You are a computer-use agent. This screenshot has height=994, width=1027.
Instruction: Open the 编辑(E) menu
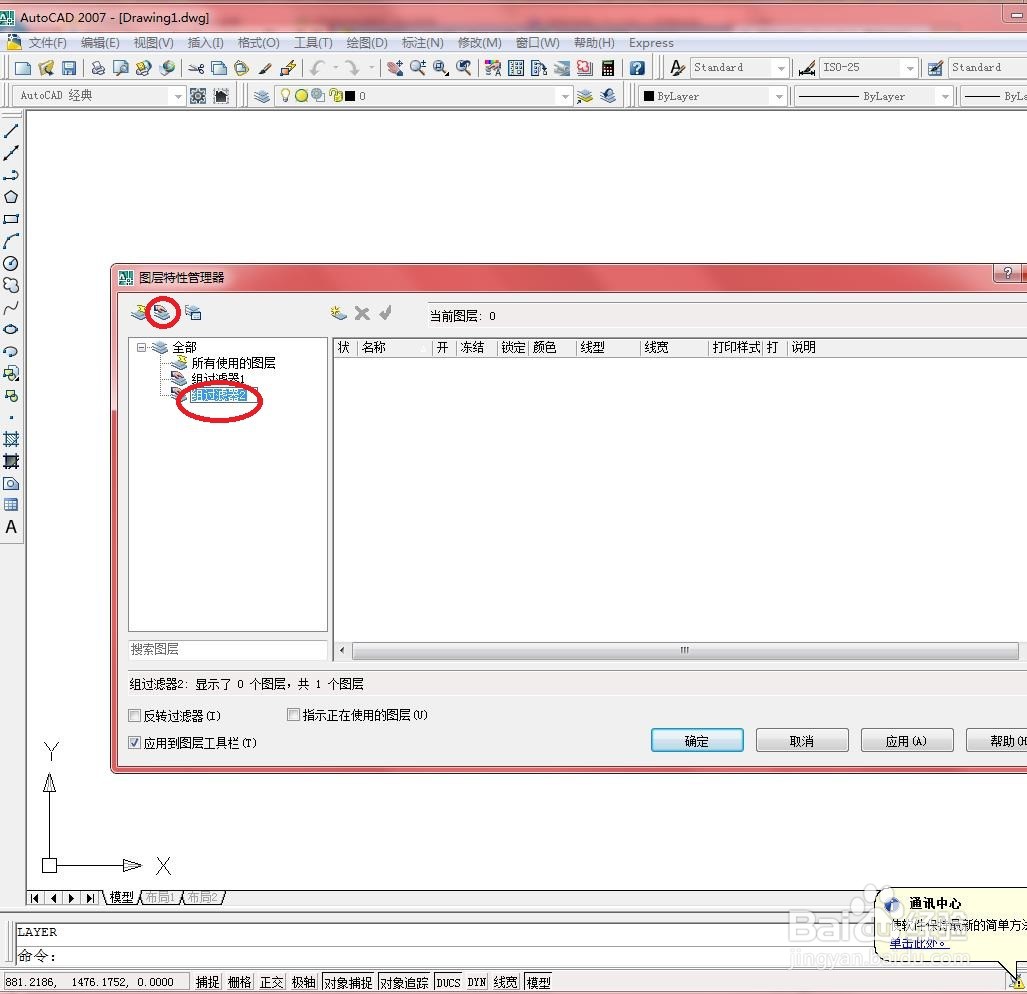100,43
